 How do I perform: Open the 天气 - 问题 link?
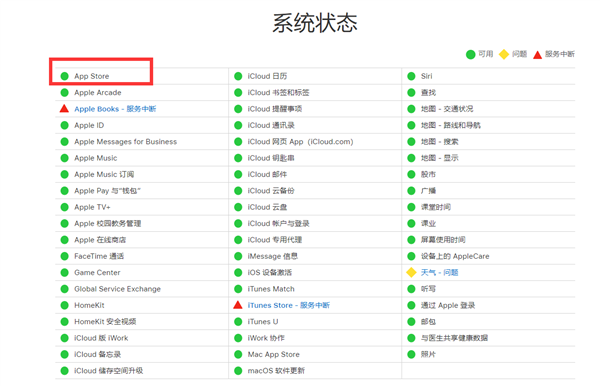click(x=440, y=272)
